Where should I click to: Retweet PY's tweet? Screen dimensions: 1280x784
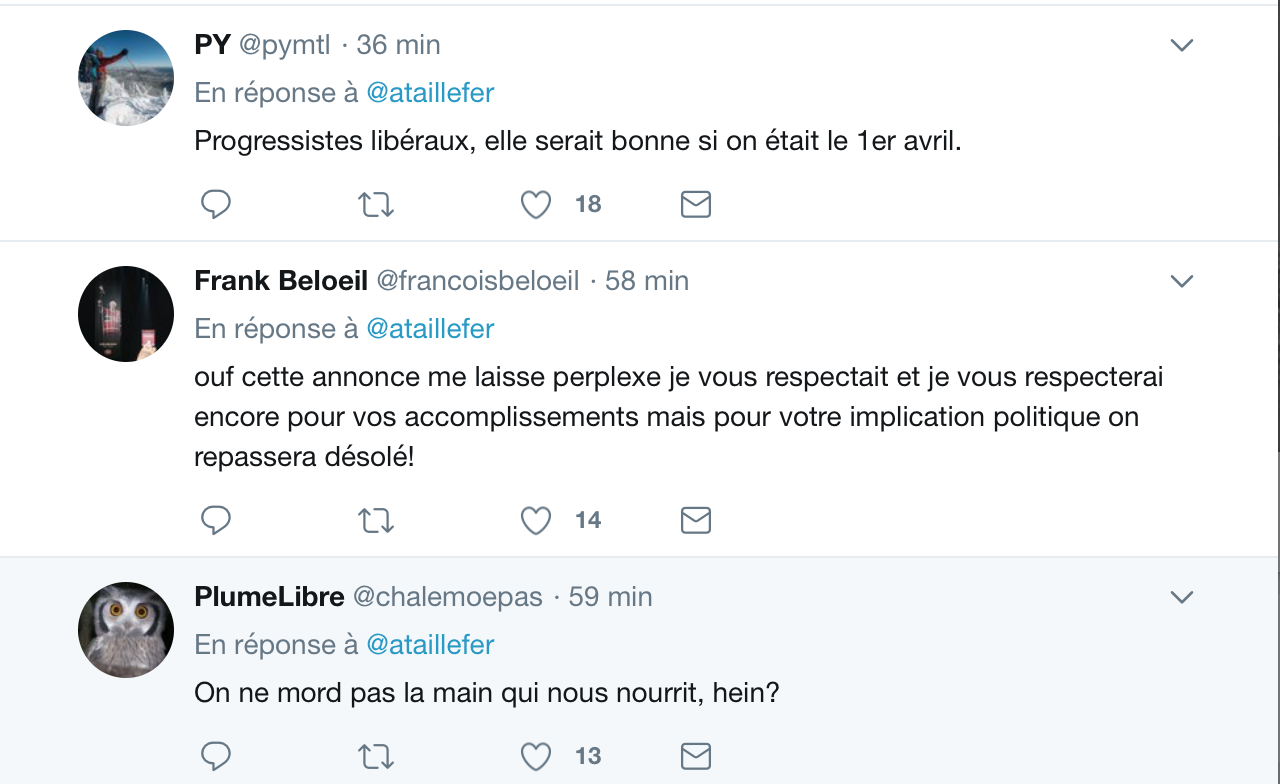click(376, 205)
